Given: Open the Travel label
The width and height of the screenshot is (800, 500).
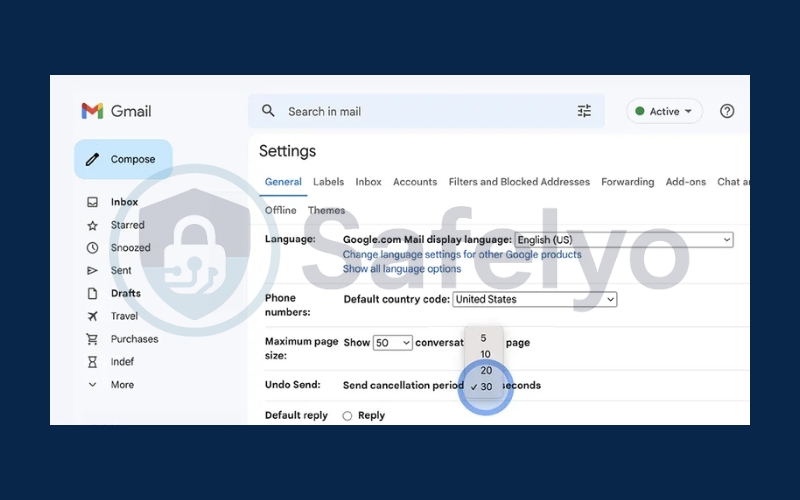Looking at the screenshot, I should click(124, 316).
